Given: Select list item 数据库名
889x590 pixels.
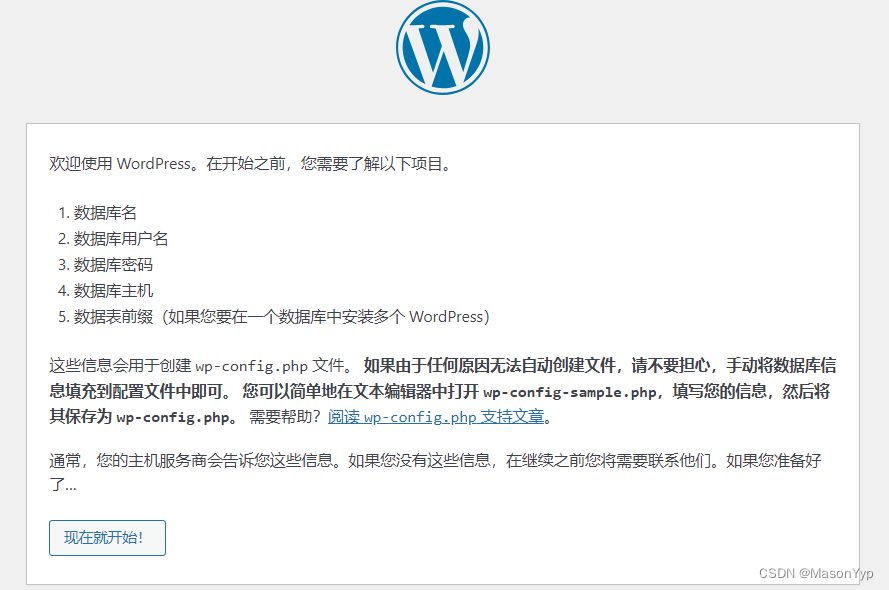Looking at the screenshot, I should [105, 213].
